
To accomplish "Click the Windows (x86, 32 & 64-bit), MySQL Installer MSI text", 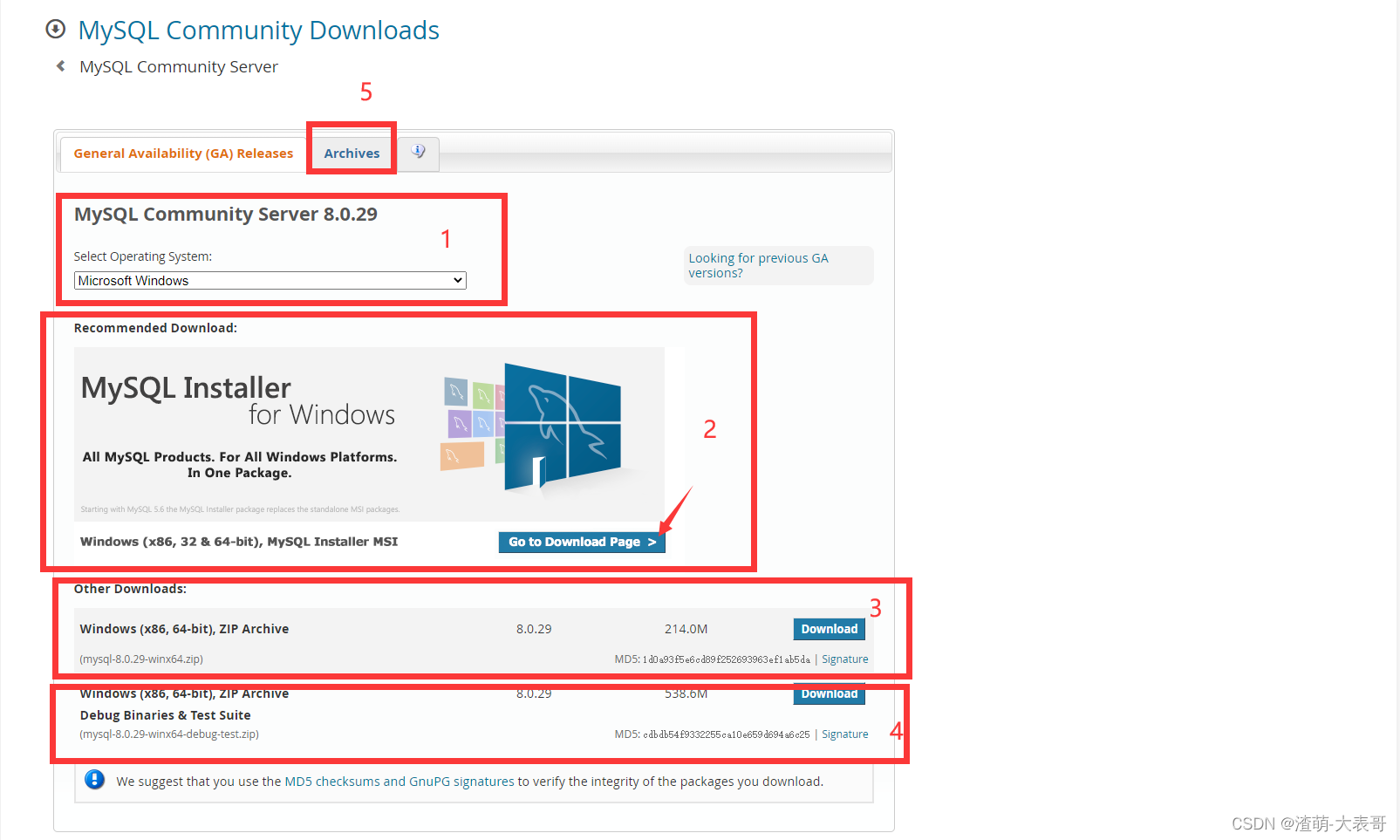I will point(239,542).
